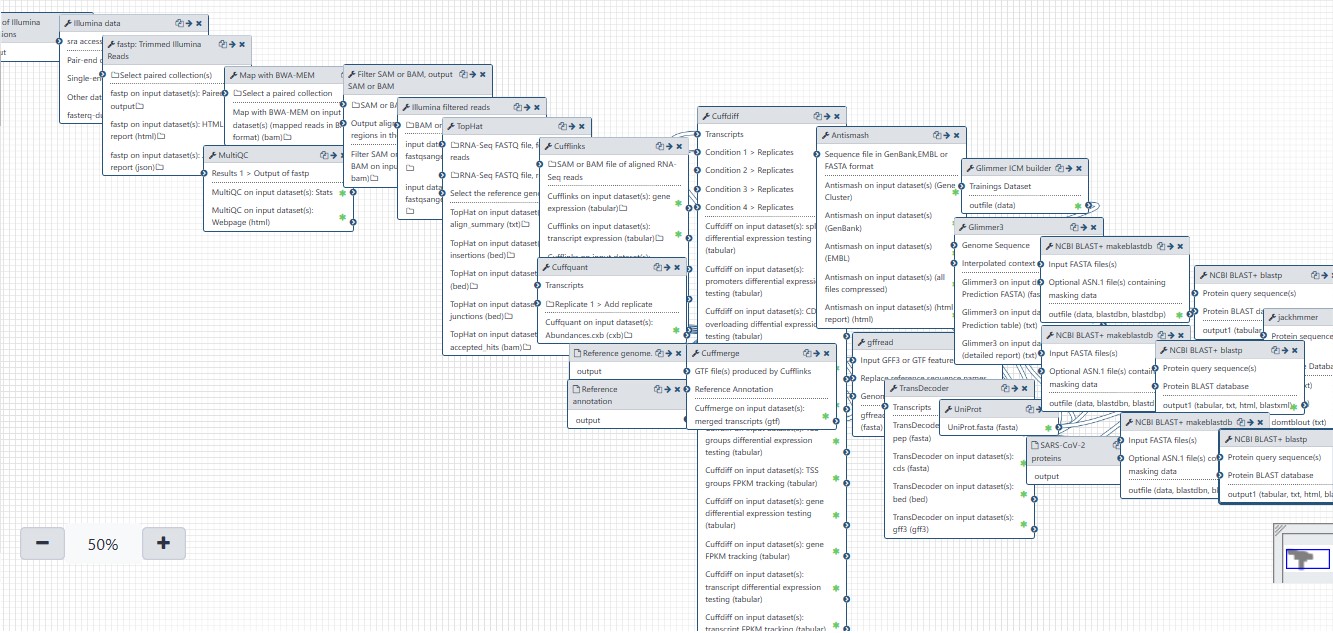Remove the Cuffmerge node
This screenshot has height=633, width=1333.
[828, 353]
